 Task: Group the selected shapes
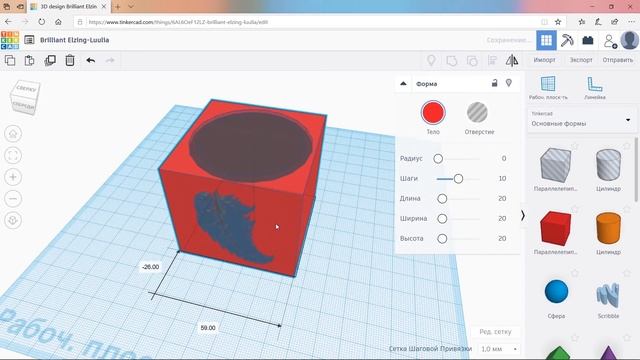(451, 61)
